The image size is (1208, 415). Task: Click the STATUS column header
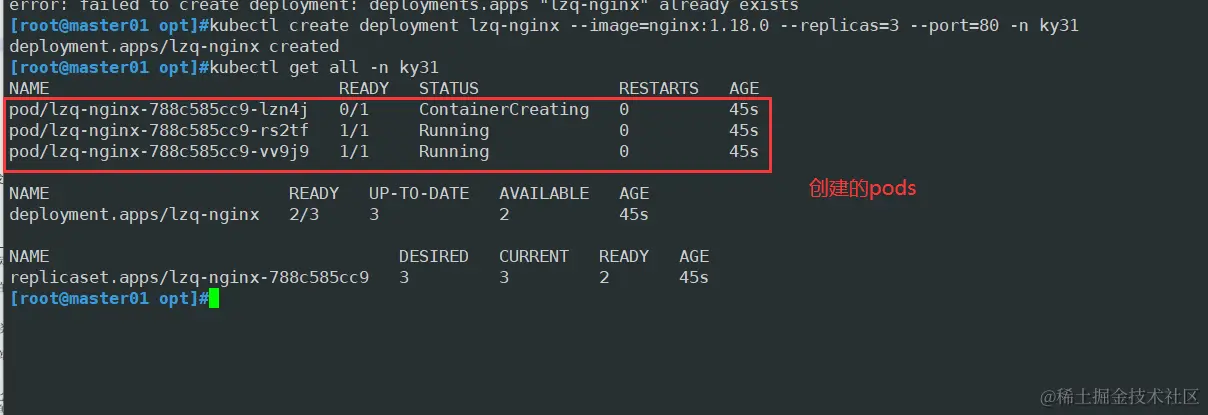(x=449, y=89)
